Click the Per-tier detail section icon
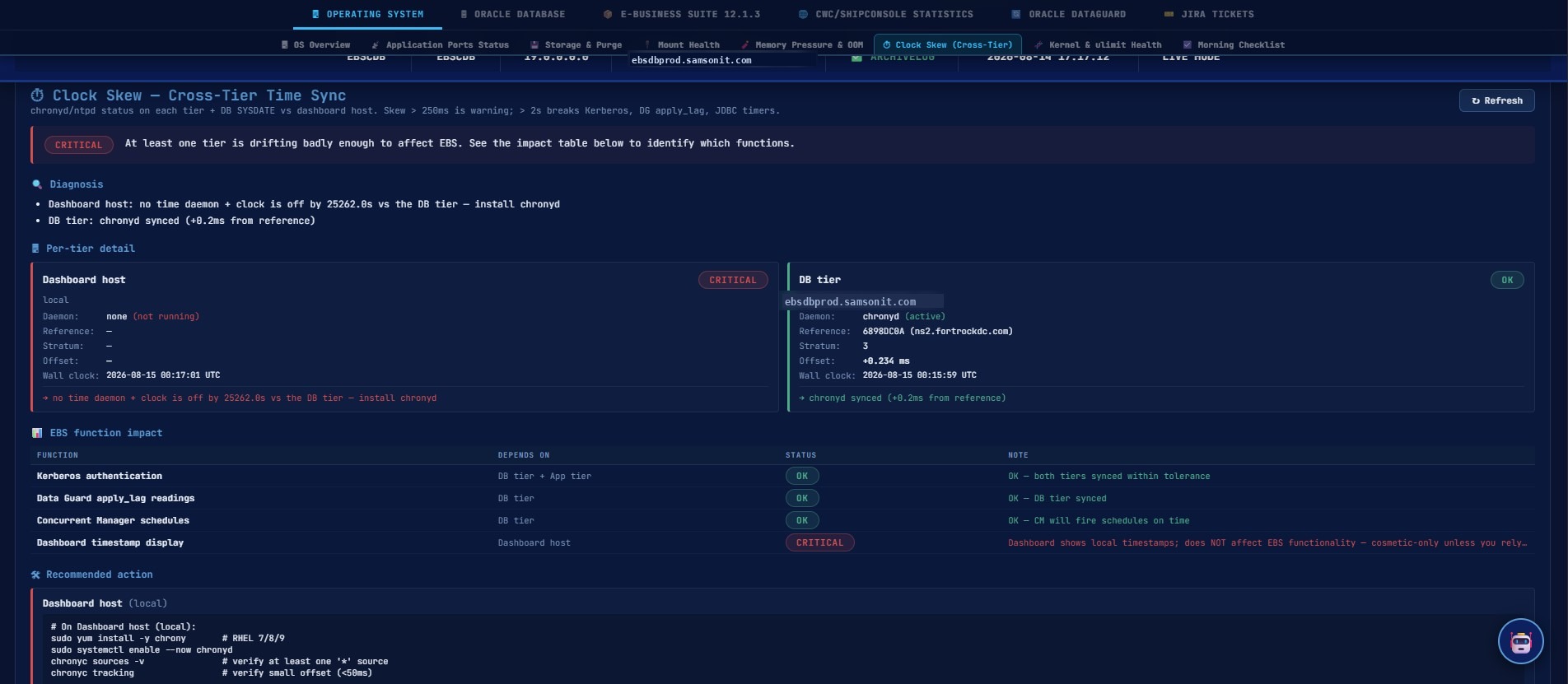 (35, 249)
